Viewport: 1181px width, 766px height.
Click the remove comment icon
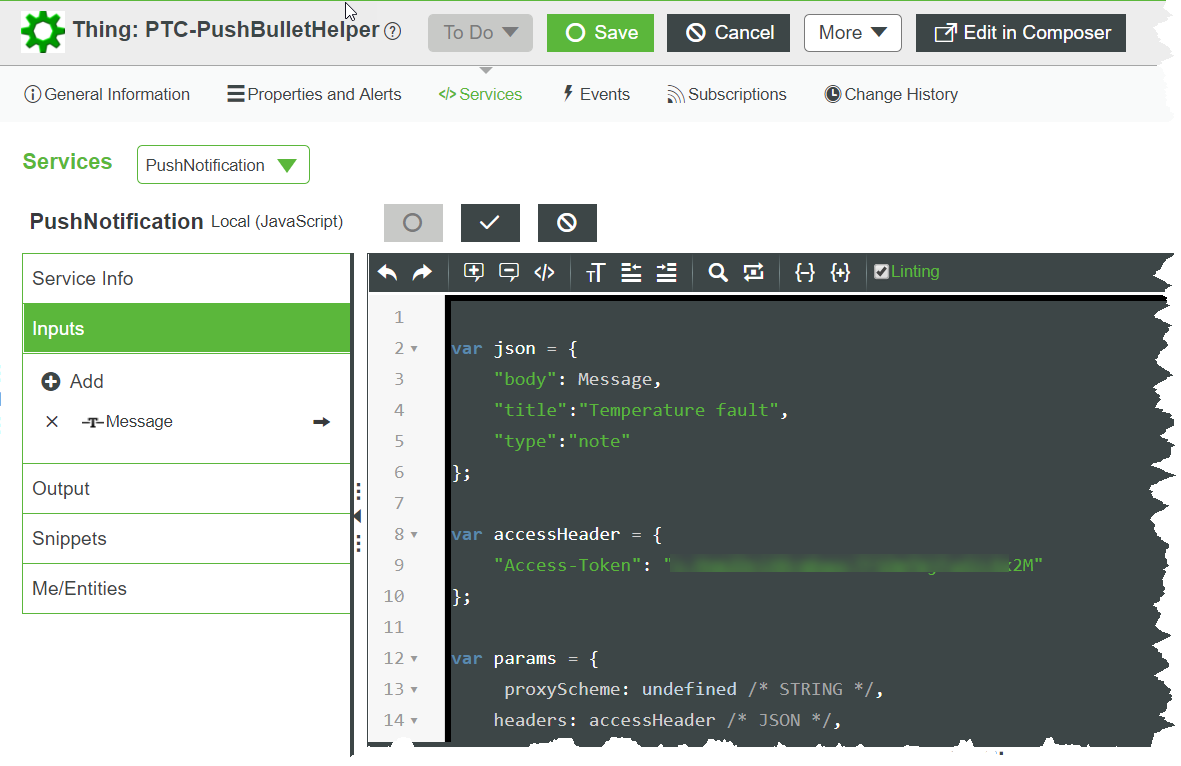click(509, 273)
